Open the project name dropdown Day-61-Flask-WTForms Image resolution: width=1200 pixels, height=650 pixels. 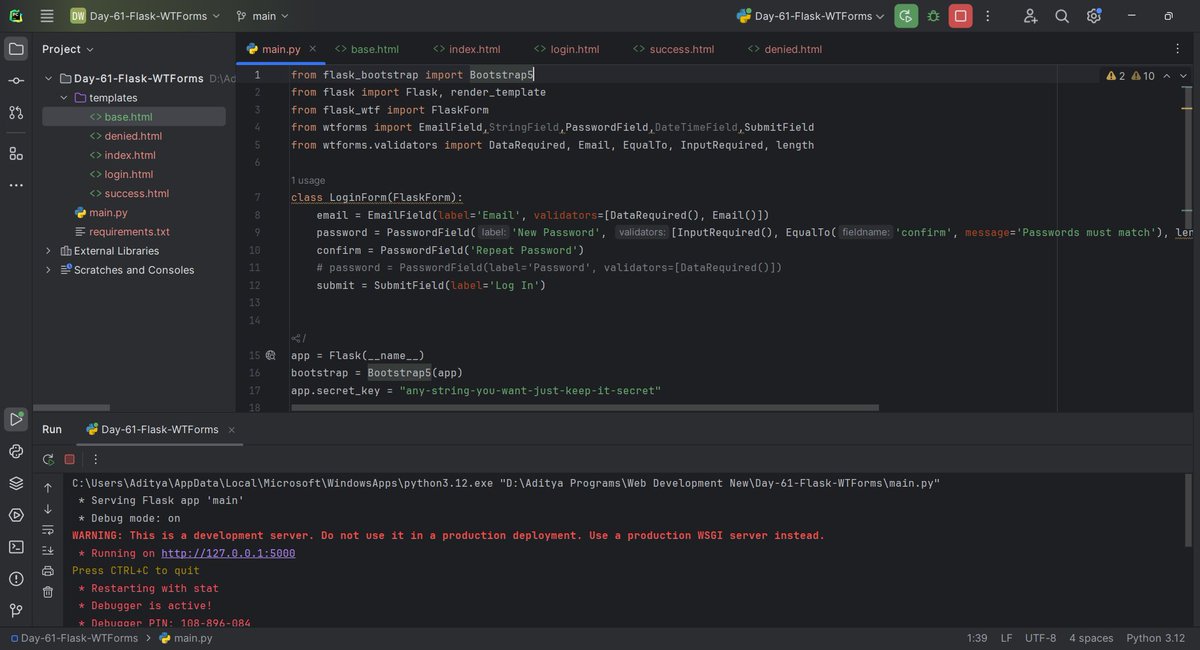[x=146, y=16]
